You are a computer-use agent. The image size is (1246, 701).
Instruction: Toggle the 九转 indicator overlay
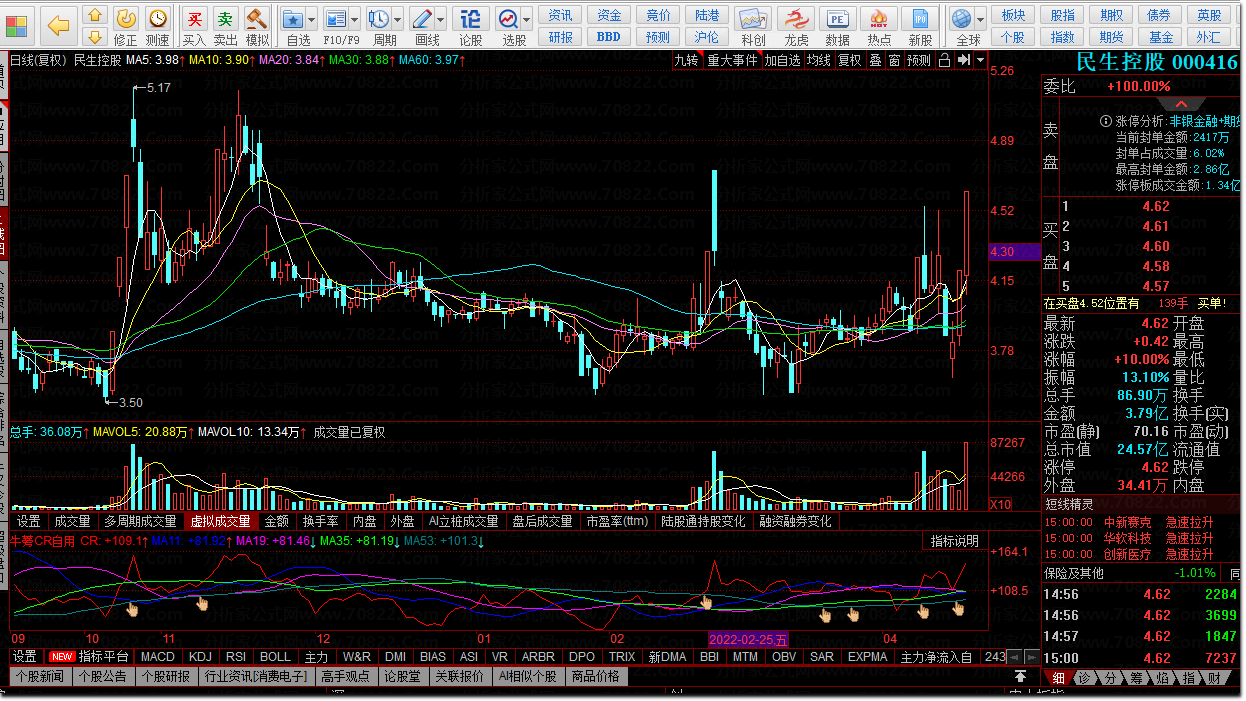click(686, 60)
